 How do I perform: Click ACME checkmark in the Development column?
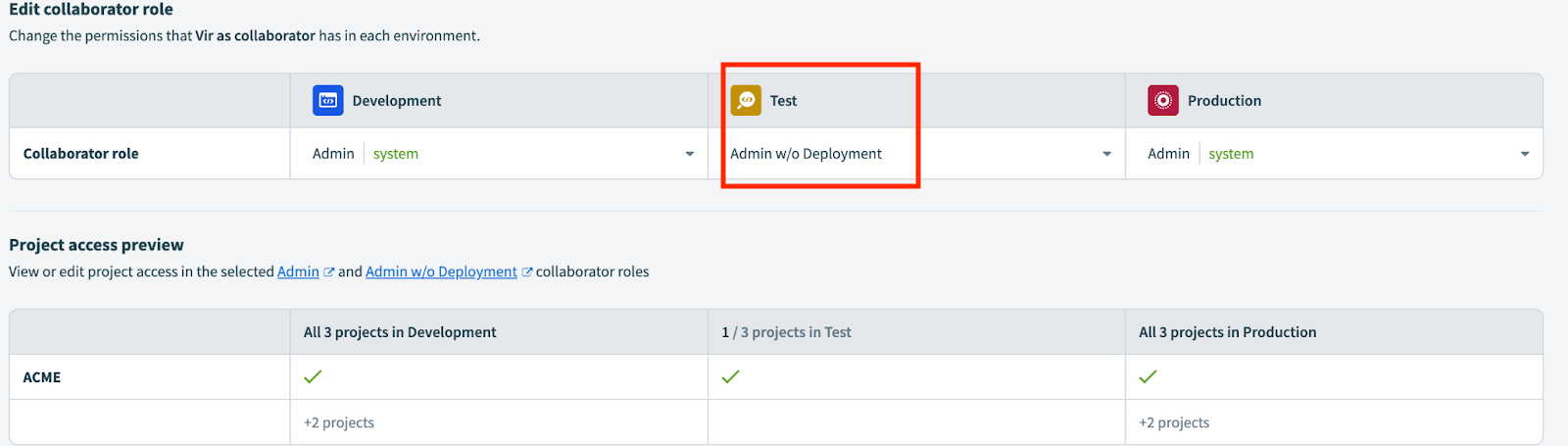(x=313, y=376)
